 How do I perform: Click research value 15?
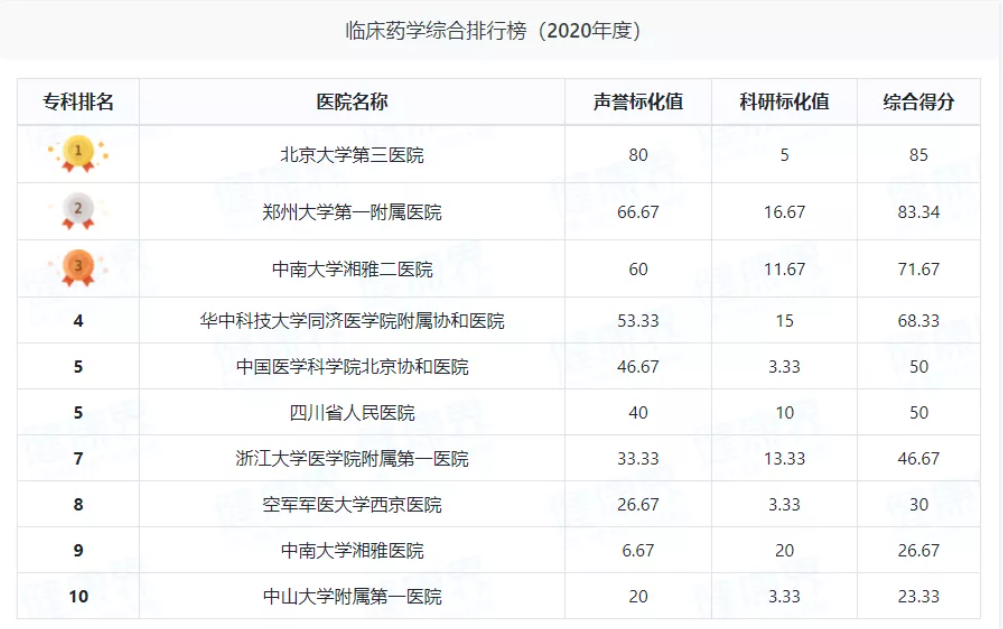[784, 321]
